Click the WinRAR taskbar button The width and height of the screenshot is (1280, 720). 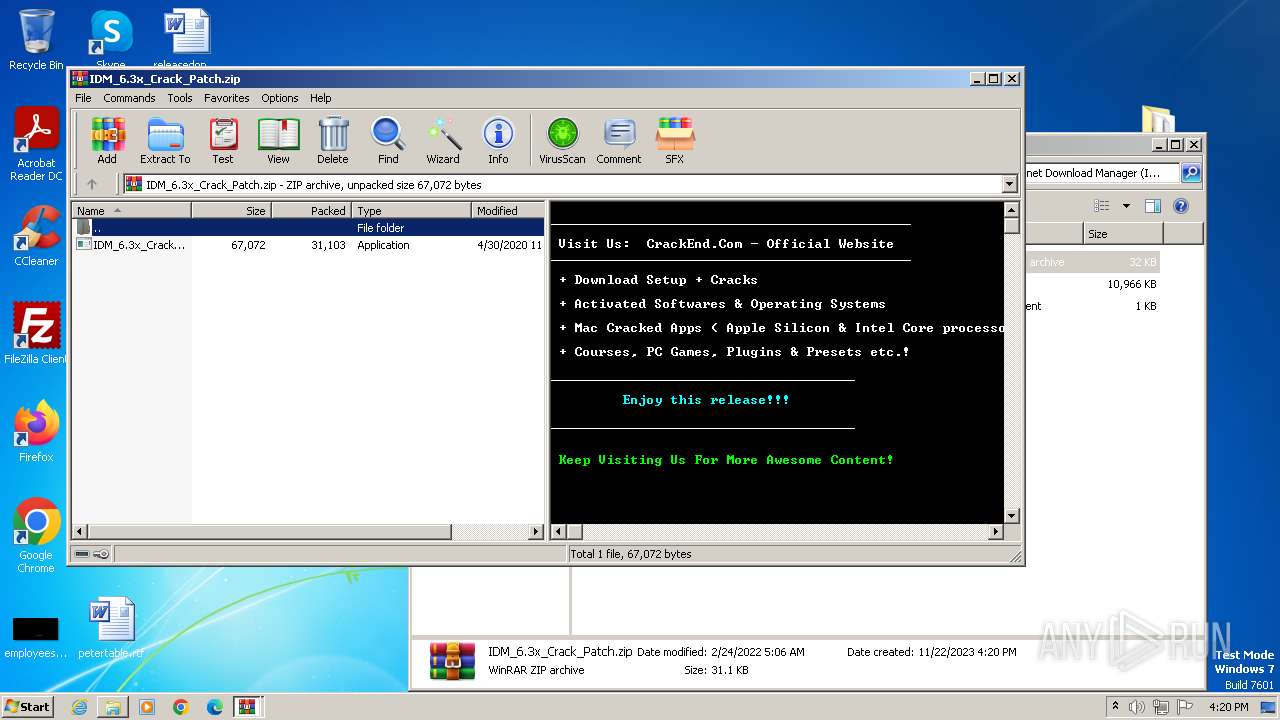coord(248,707)
